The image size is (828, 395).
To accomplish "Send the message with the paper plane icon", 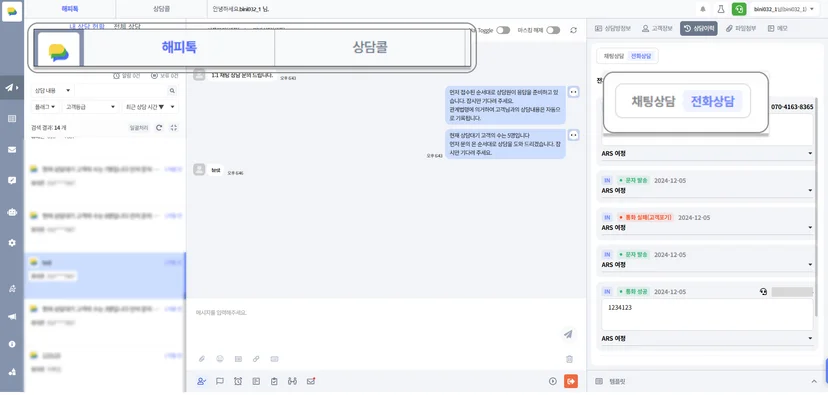I will coord(568,334).
